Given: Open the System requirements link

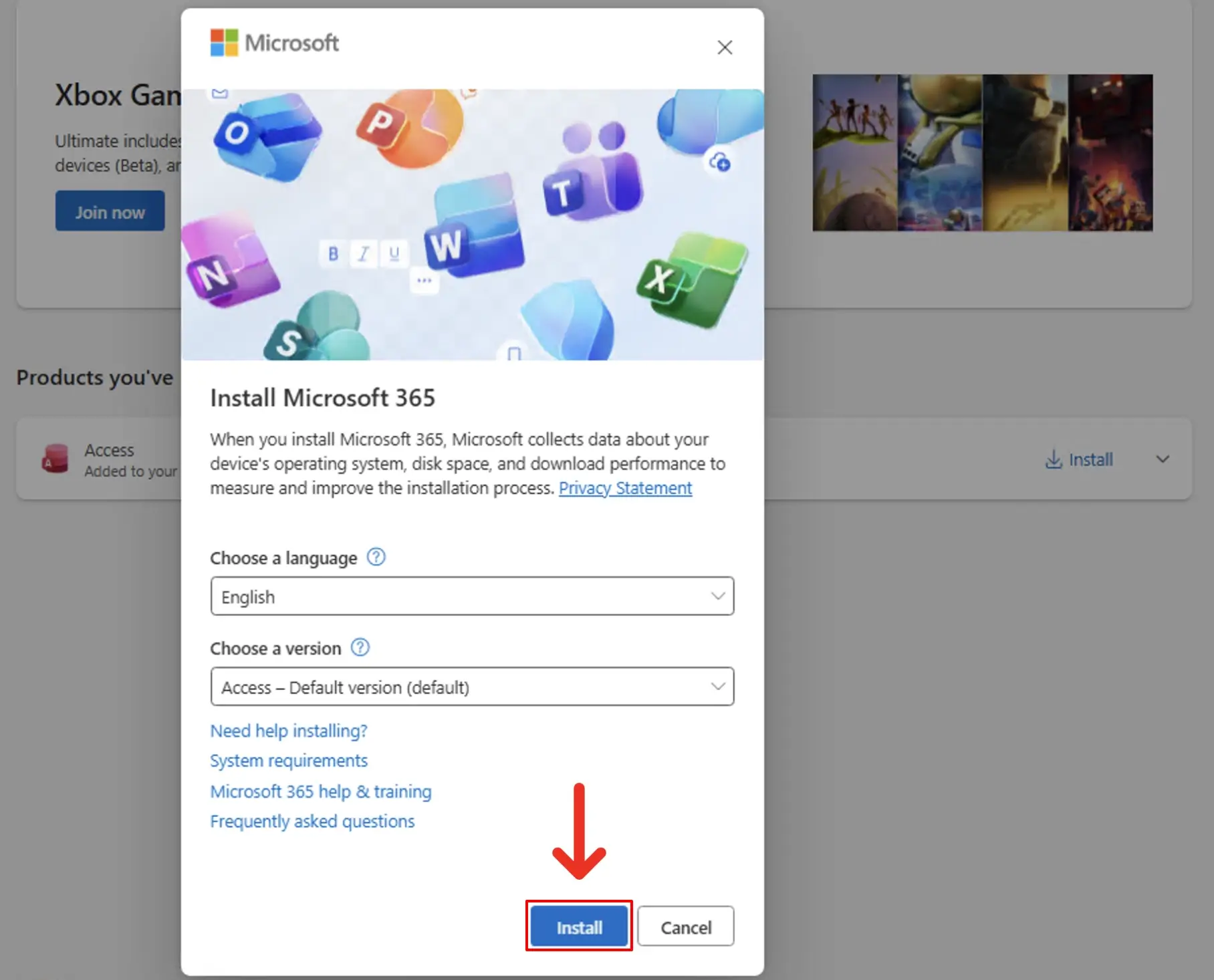Looking at the screenshot, I should click(289, 761).
